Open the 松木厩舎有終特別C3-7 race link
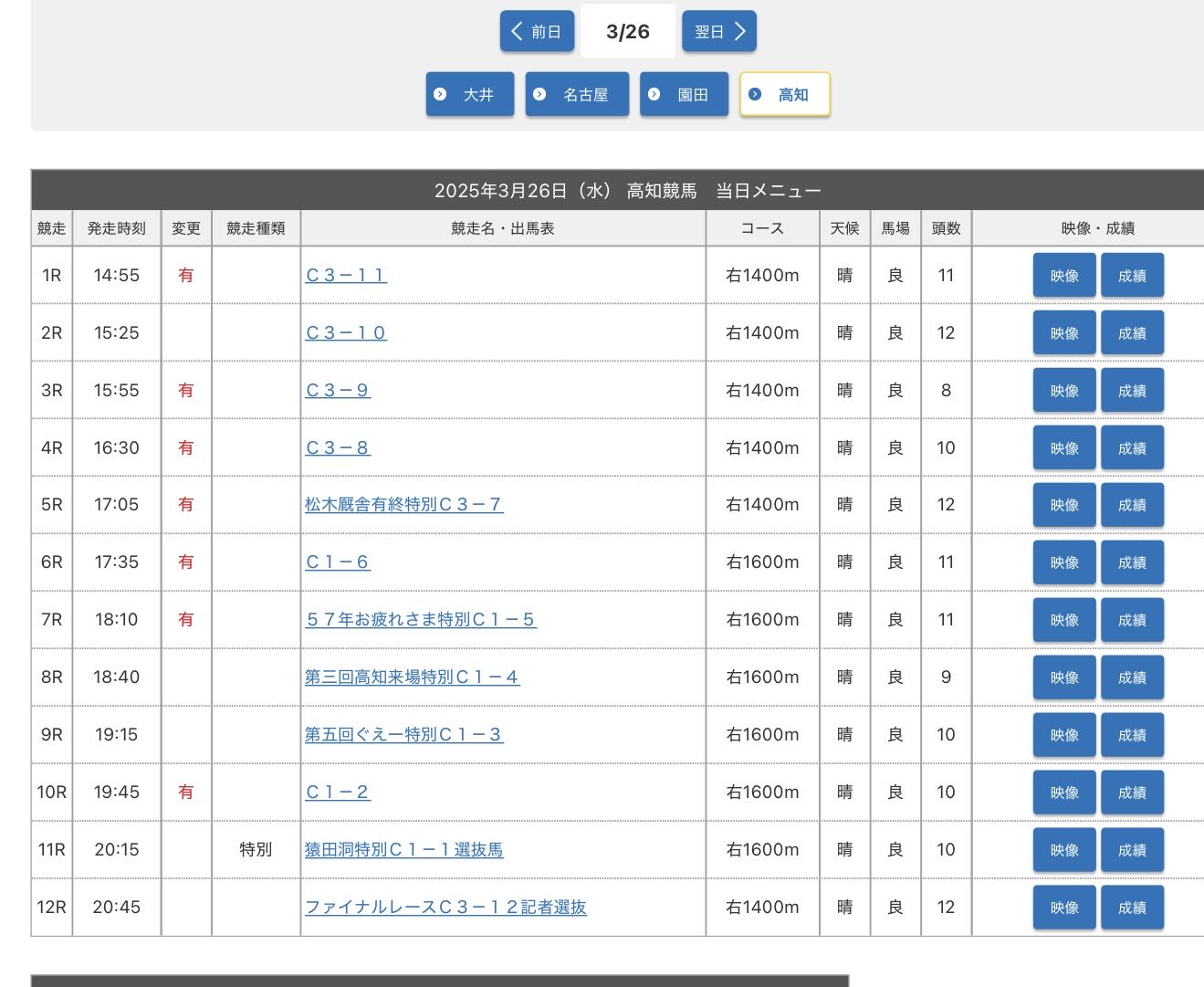The width and height of the screenshot is (1204, 987). coord(404,504)
